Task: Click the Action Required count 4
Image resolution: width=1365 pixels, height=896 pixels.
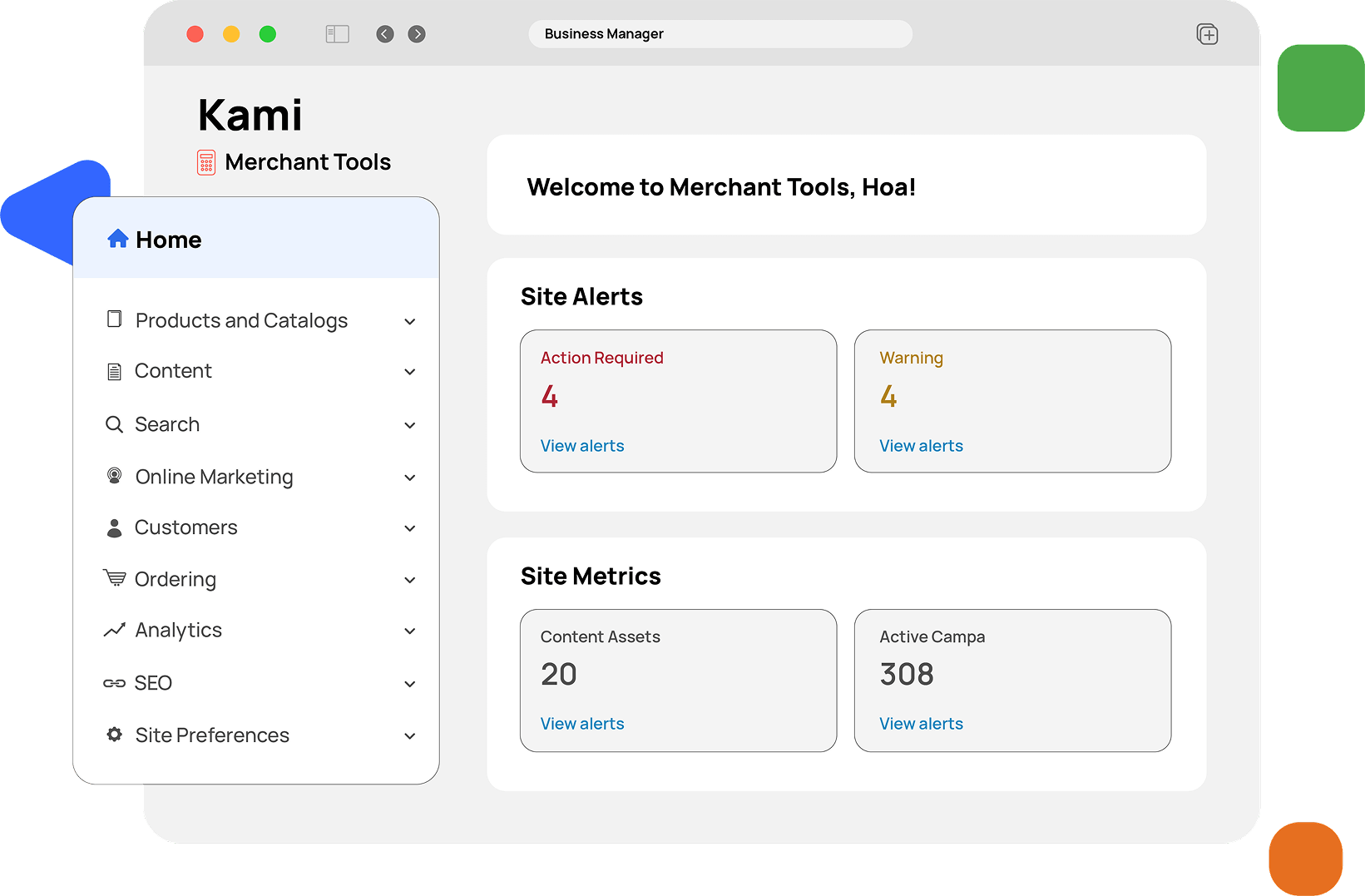Action: [x=550, y=396]
